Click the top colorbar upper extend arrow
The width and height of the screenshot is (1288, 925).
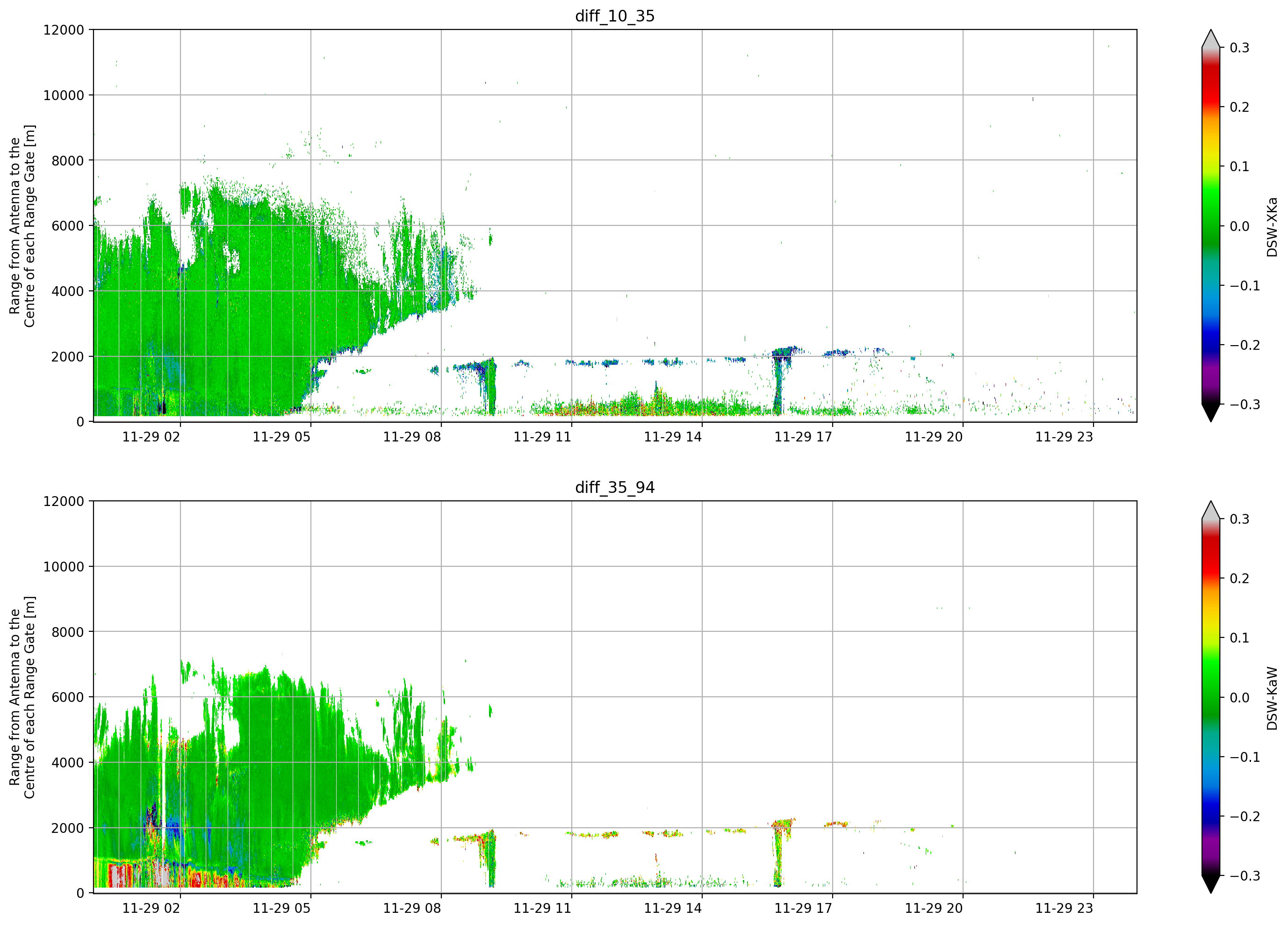tap(1211, 39)
